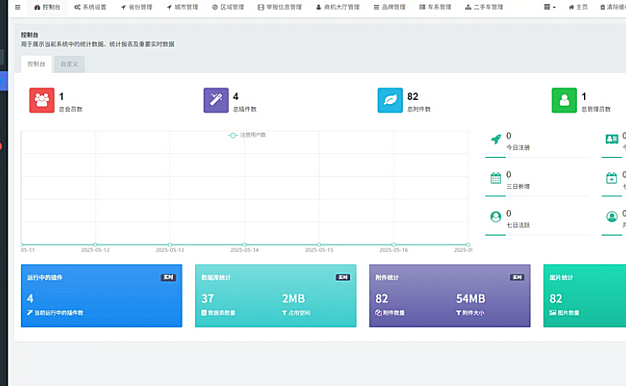Expand the grid dropdown beside 主页
626x386 pixels.
(x=550, y=7)
